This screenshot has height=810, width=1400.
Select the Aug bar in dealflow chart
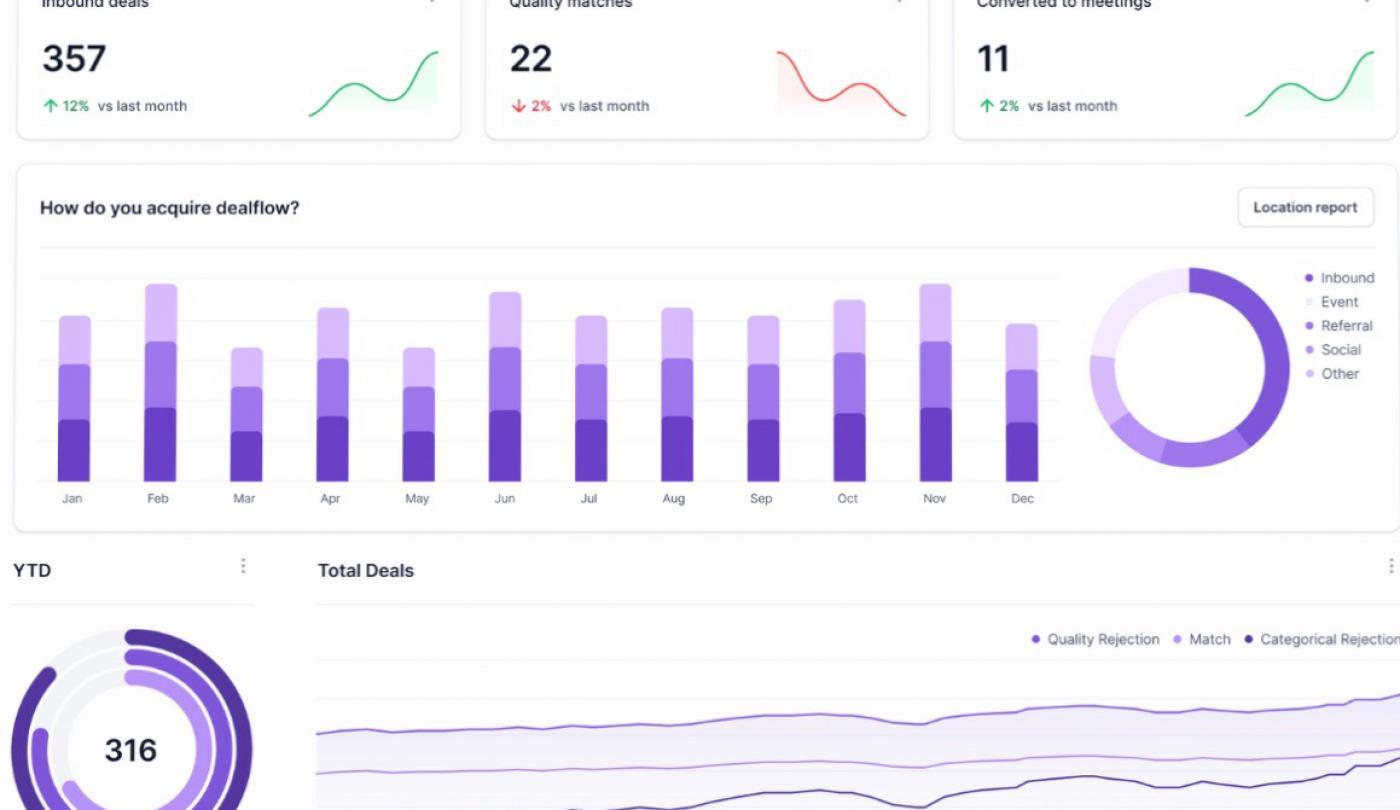[x=677, y=395]
